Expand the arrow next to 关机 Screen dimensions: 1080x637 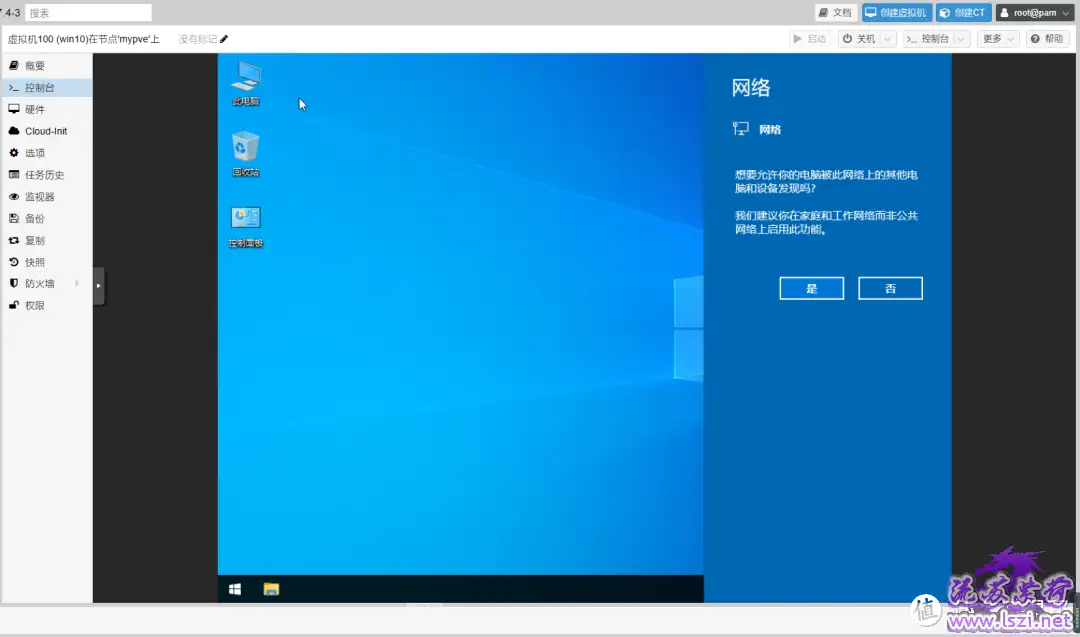click(x=888, y=39)
